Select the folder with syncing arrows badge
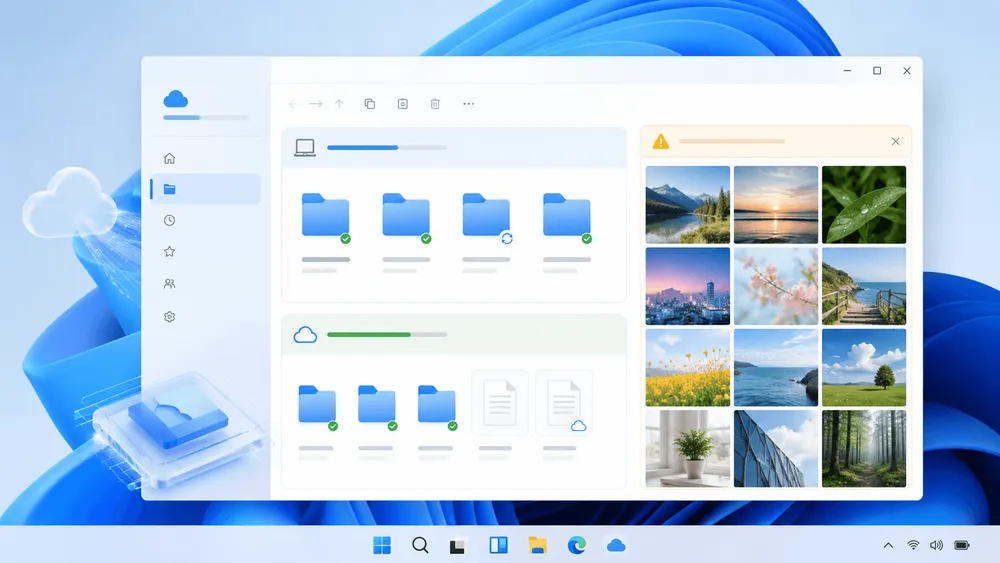Viewport: 1000px width, 563px height. pyautogui.click(x=487, y=218)
